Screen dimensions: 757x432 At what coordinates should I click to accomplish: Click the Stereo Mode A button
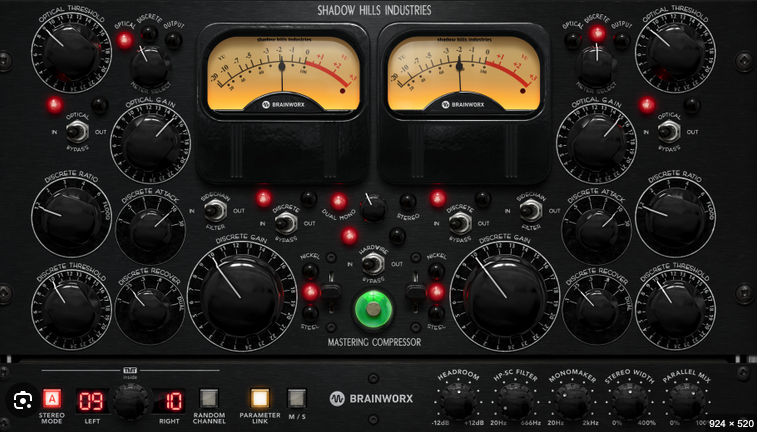coord(52,399)
